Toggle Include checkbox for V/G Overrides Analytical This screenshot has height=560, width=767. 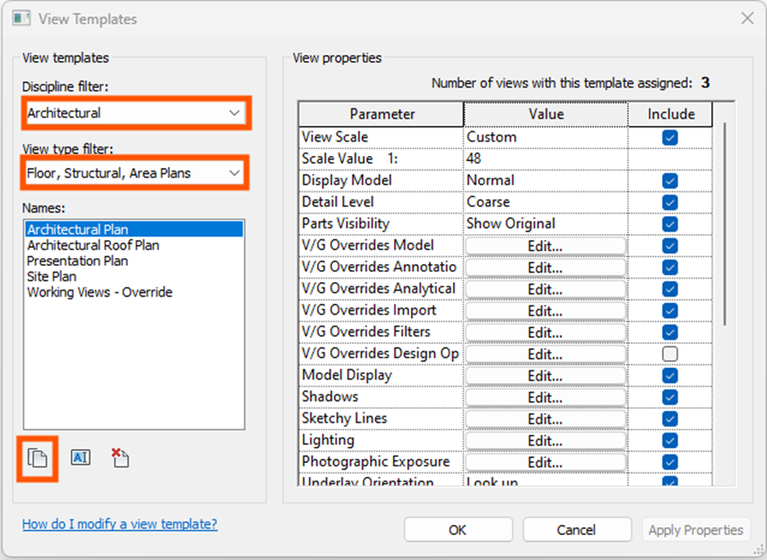[670, 289]
